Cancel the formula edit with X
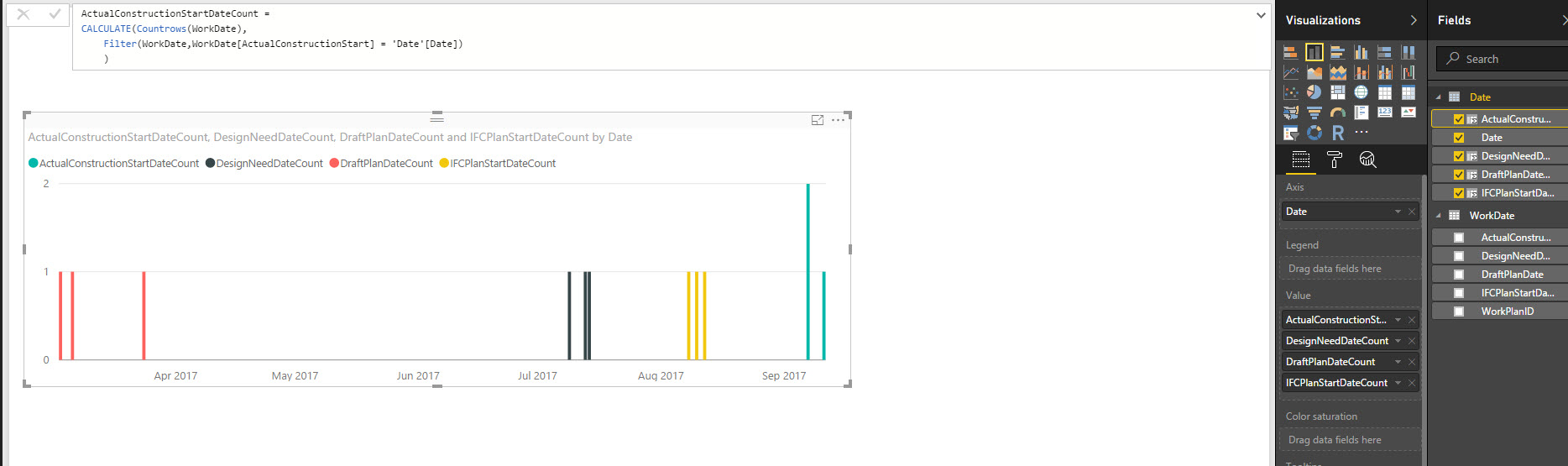The height and width of the screenshot is (466, 1568). [24, 14]
